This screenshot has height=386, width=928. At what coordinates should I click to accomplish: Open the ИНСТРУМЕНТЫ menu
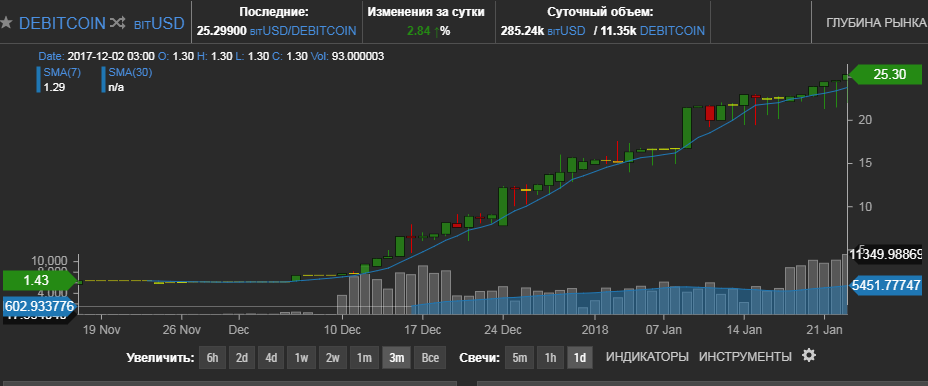745,357
